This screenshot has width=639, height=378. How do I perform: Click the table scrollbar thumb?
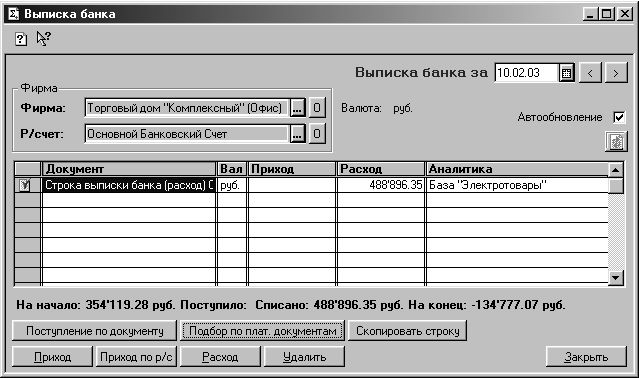(x=615, y=186)
